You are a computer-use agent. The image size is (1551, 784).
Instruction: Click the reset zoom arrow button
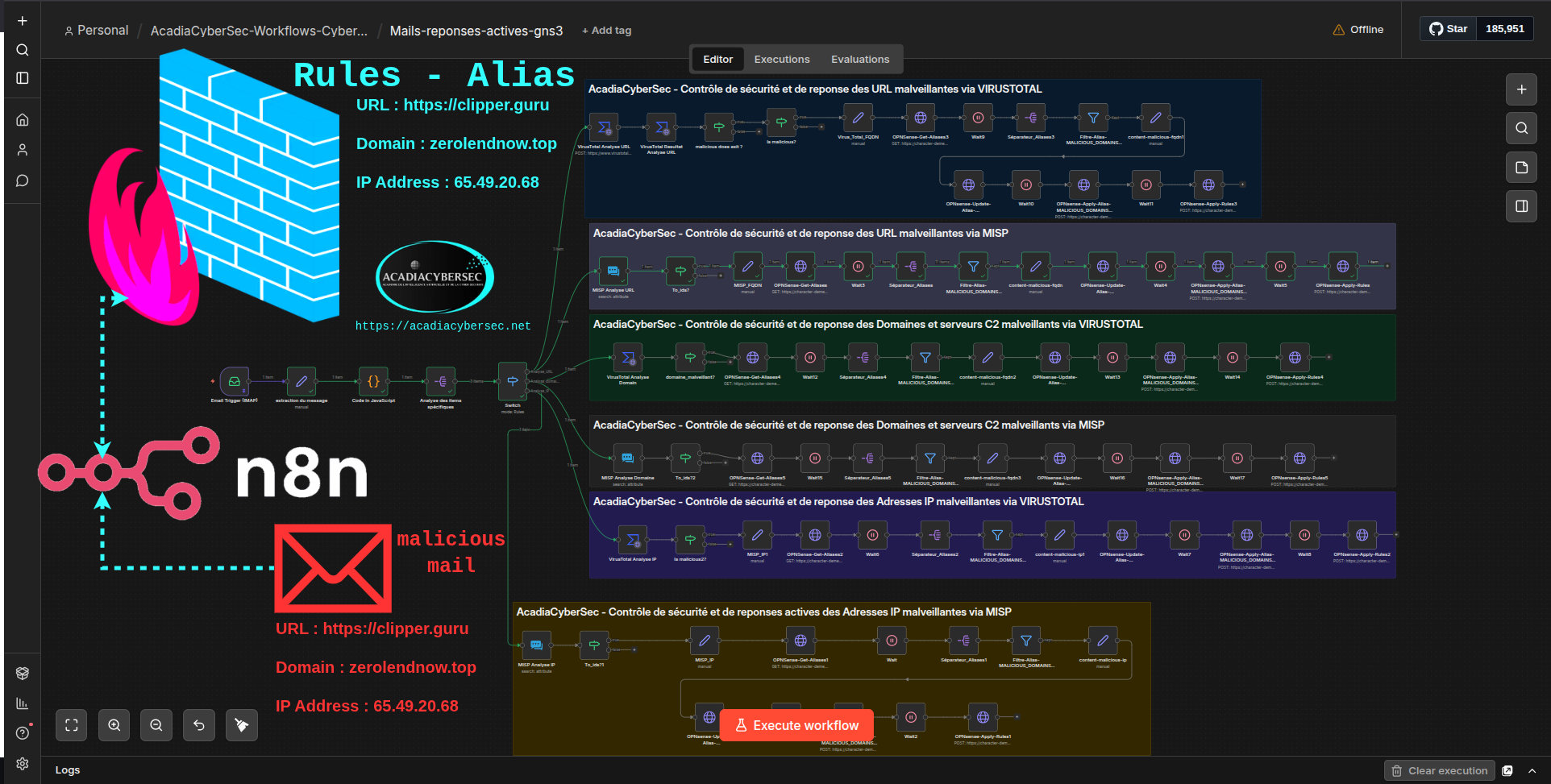click(199, 725)
